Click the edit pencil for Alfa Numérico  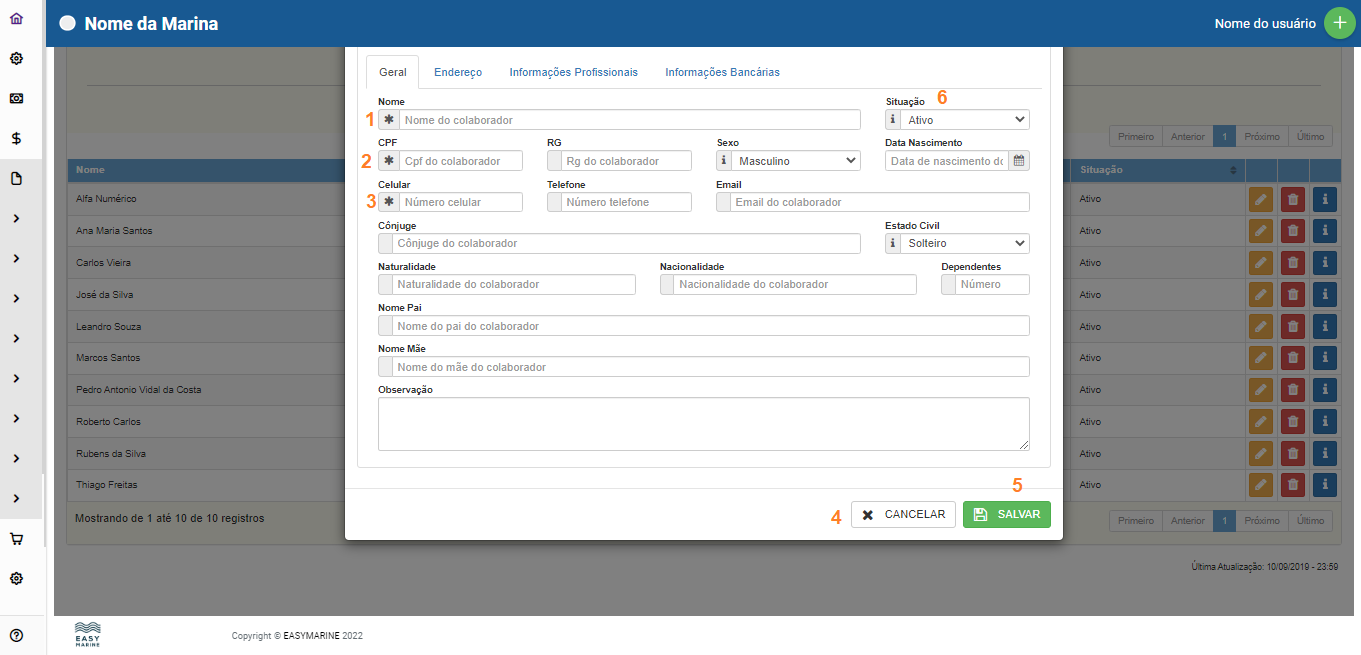point(1261,199)
